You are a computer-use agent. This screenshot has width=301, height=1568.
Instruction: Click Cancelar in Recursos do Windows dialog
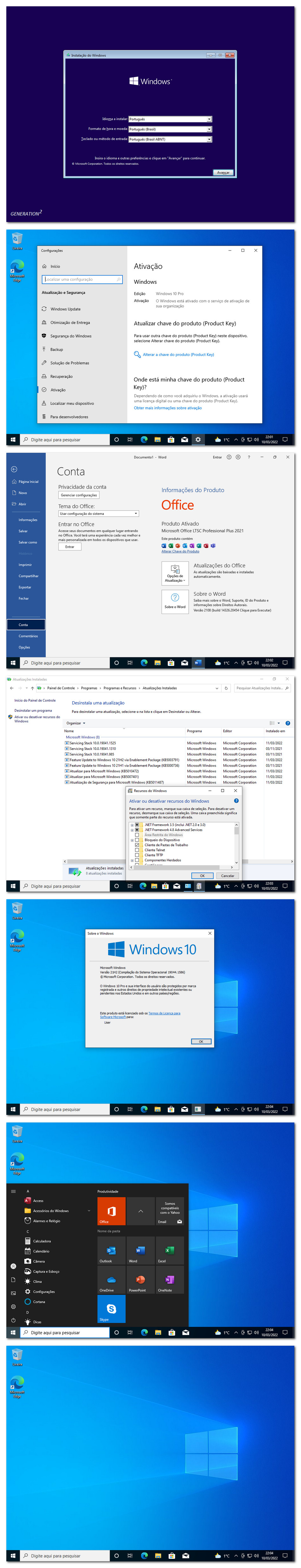pos(227,875)
